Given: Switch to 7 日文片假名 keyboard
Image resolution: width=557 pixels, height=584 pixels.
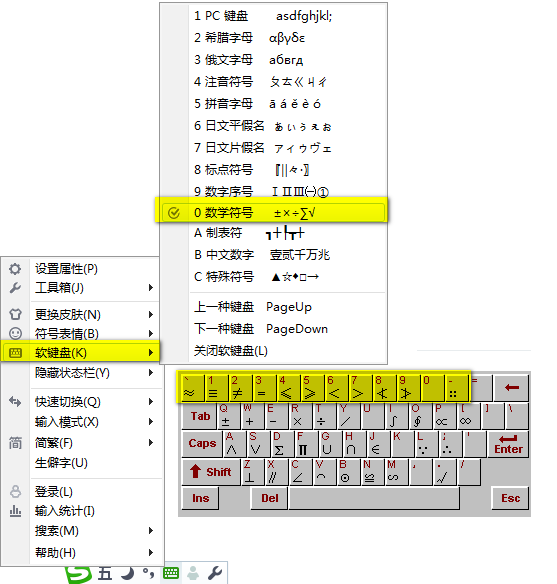Looking at the screenshot, I should tap(274, 148).
